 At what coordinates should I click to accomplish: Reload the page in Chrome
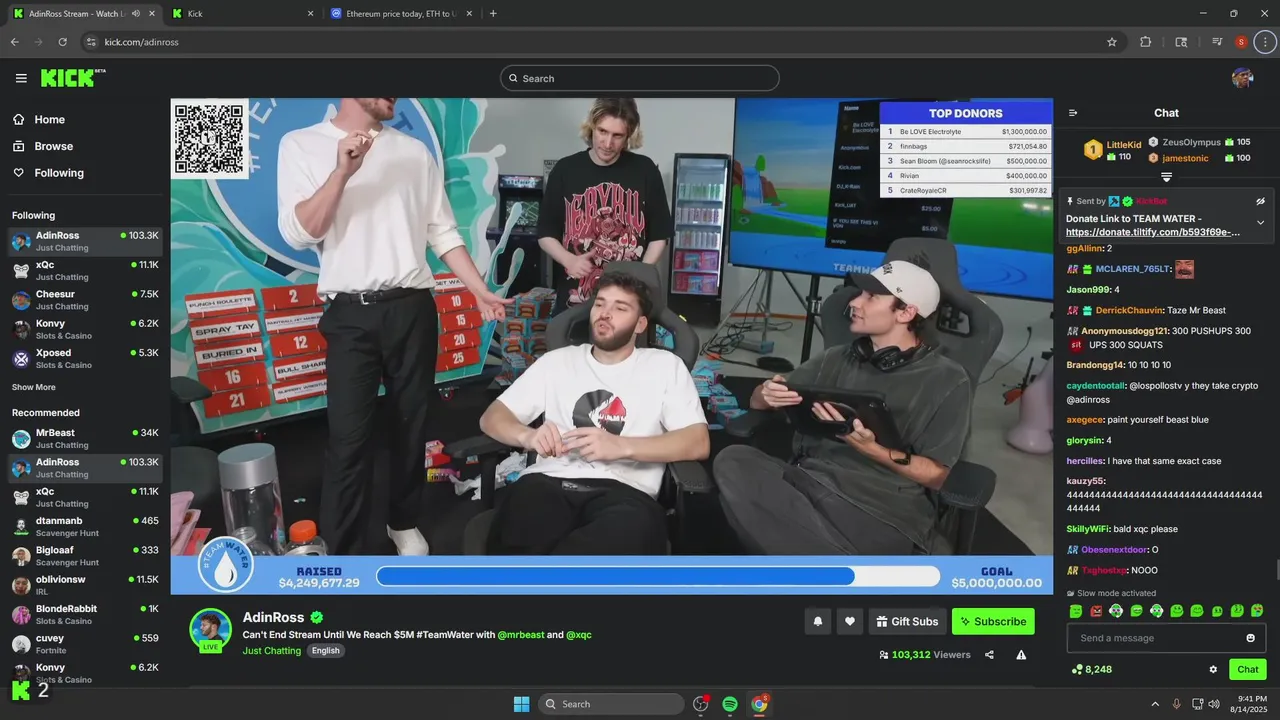point(62,42)
